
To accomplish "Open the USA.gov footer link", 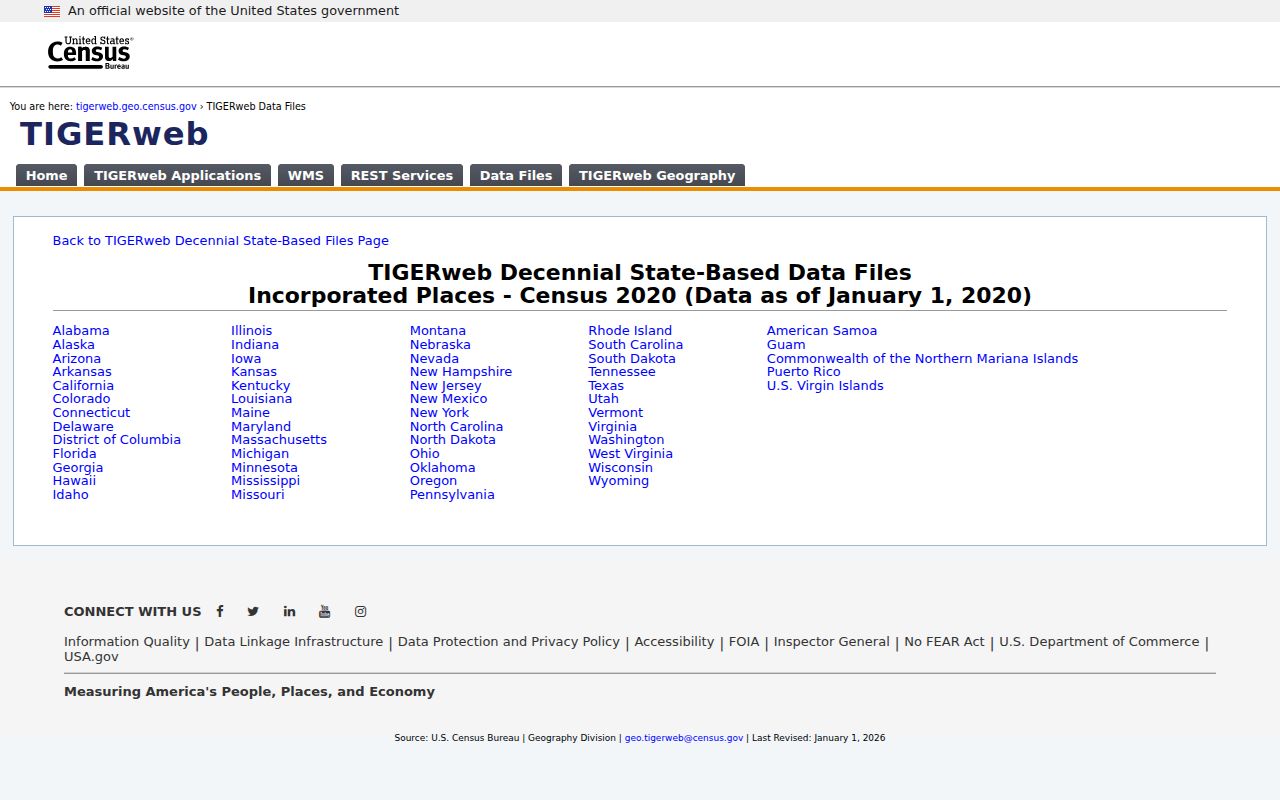I will tap(91, 657).
